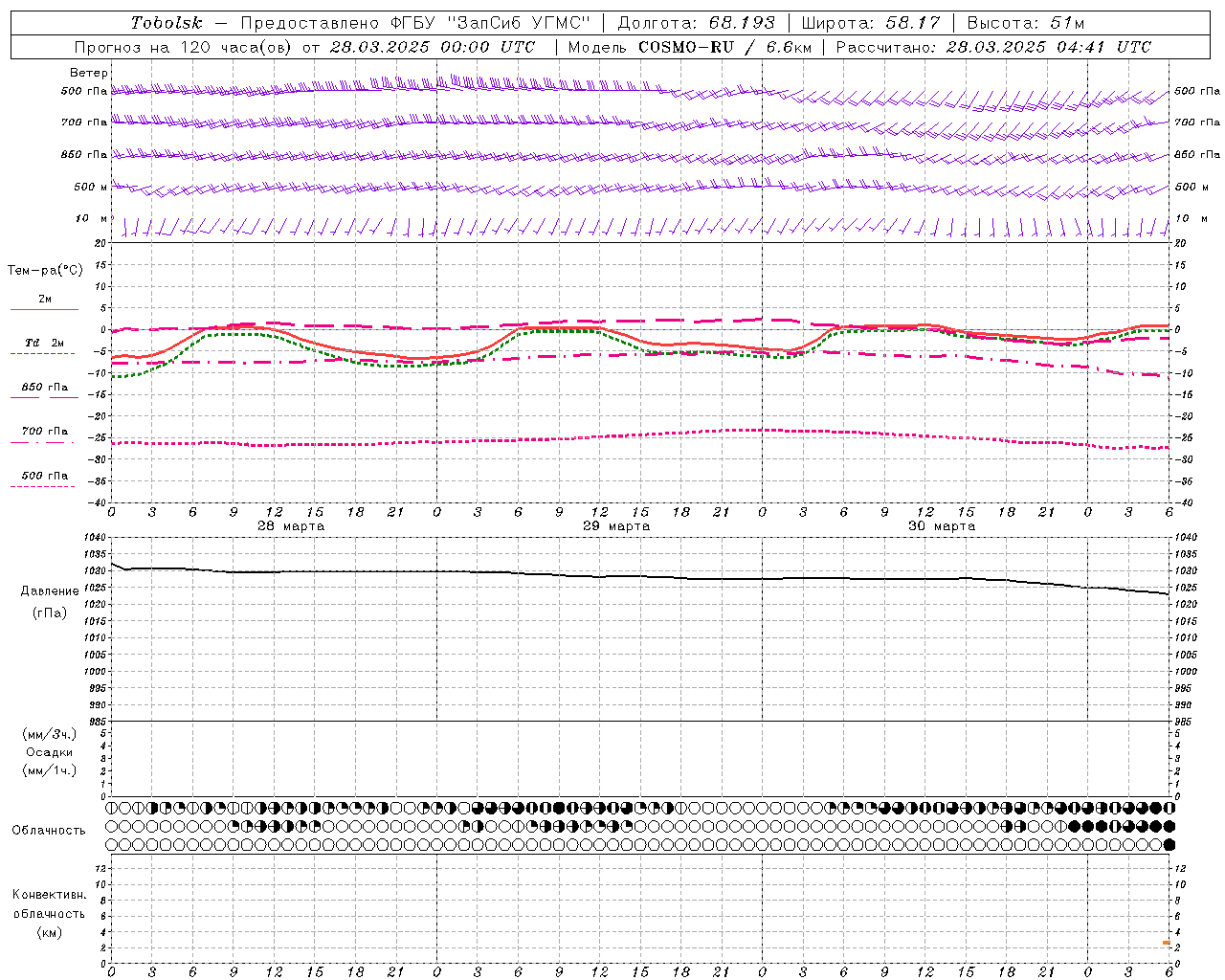Click the provider text ФГБУ "ЗапСиб УГМС"
This screenshot has height=980, width=1225.
491,23
